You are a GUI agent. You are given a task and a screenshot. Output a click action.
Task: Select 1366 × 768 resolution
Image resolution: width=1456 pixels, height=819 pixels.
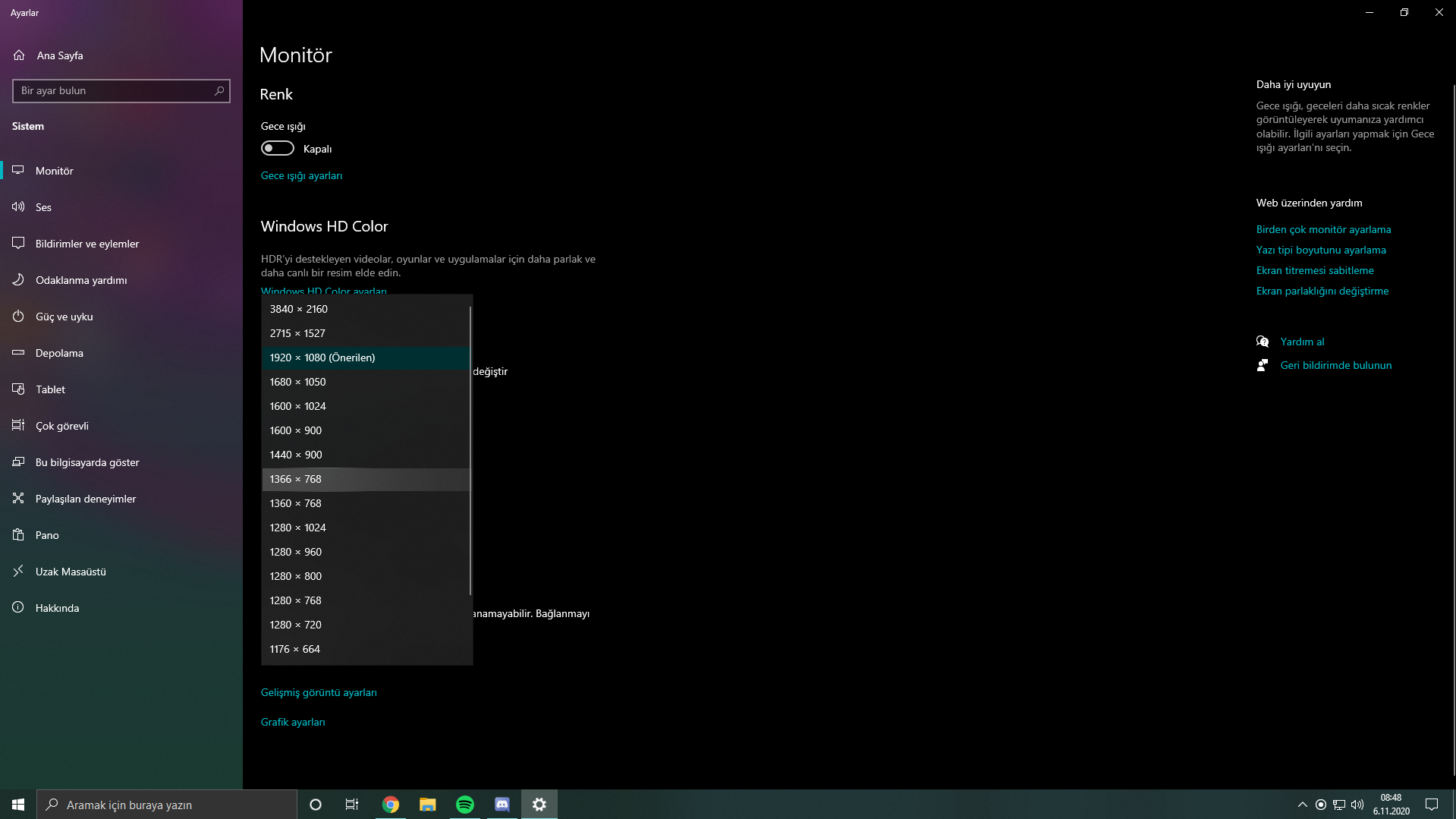(x=366, y=479)
